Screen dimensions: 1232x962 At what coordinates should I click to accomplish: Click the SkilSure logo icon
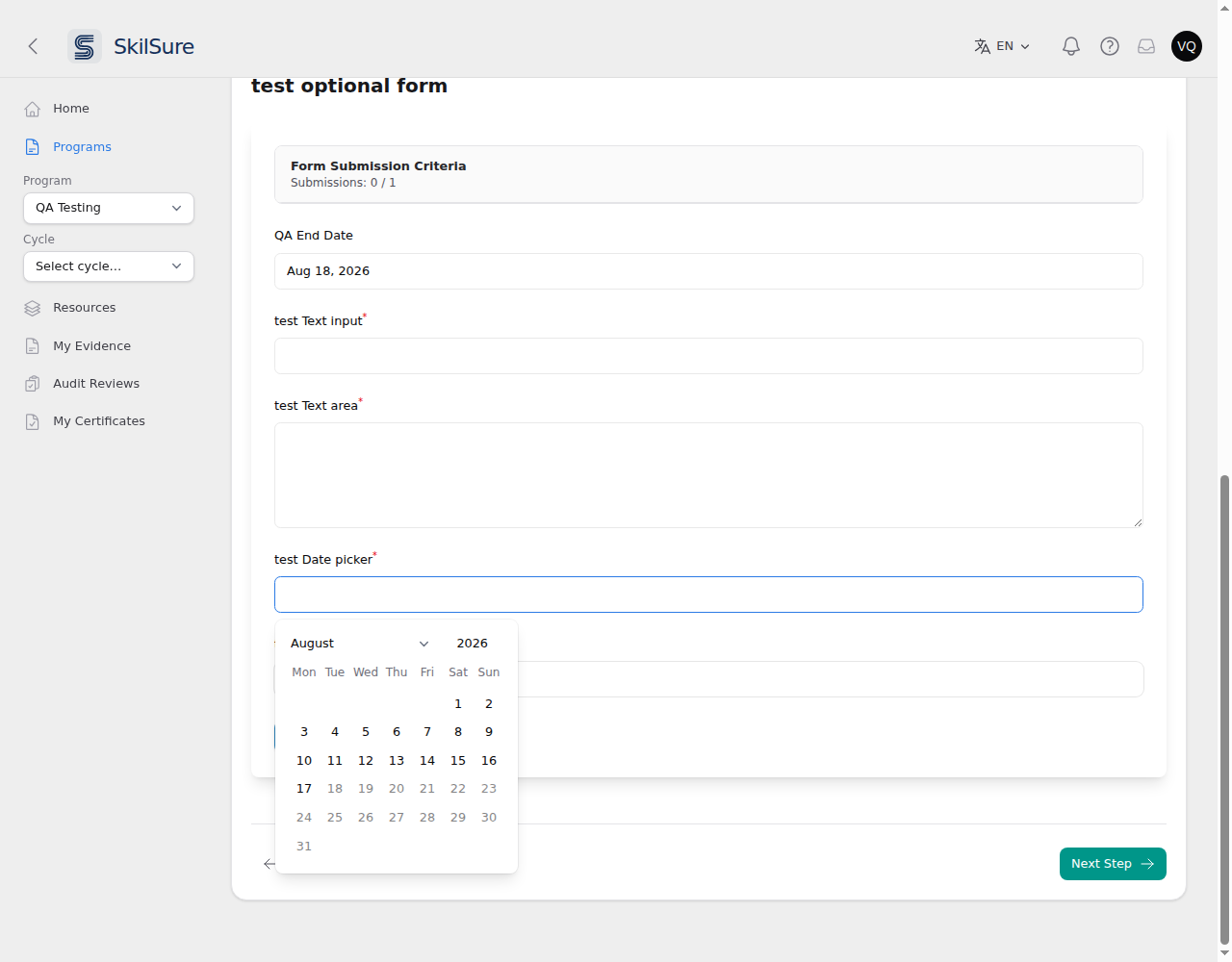[85, 46]
